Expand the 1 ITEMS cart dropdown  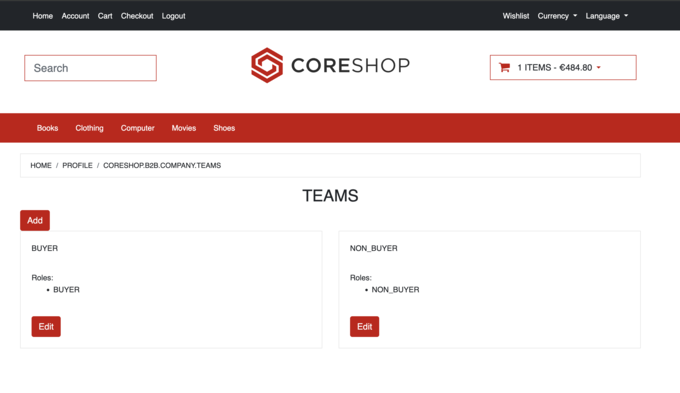click(x=563, y=68)
